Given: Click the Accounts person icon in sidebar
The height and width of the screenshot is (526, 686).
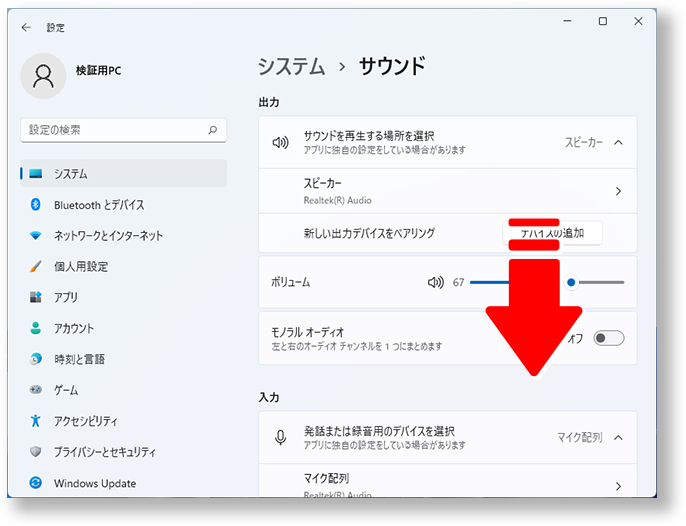Looking at the screenshot, I should (x=35, y=328).
